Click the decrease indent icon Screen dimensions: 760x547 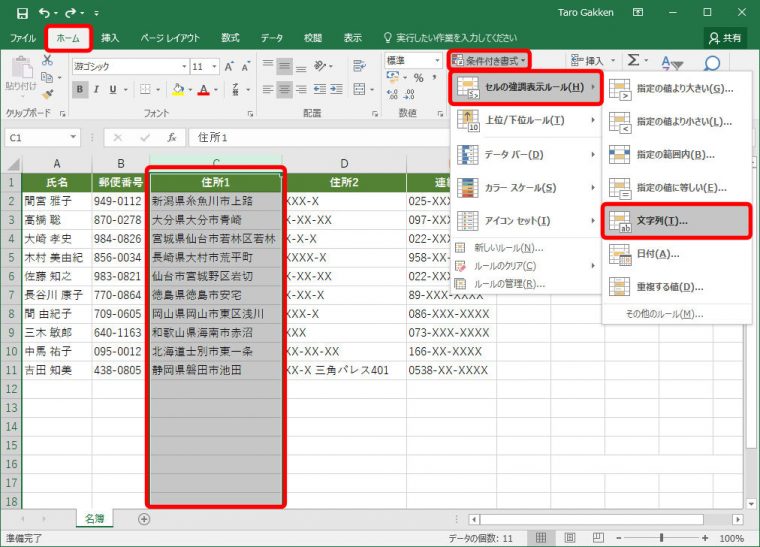[x=319, y=89]
